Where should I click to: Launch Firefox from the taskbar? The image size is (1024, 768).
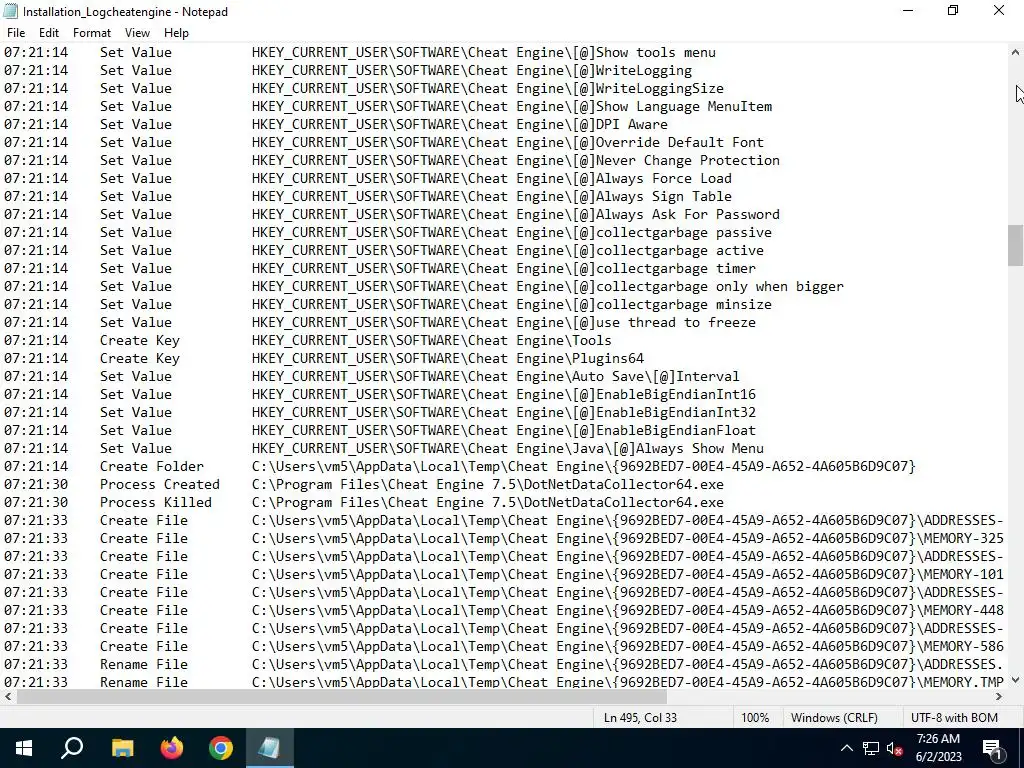(x=172, y=748)
